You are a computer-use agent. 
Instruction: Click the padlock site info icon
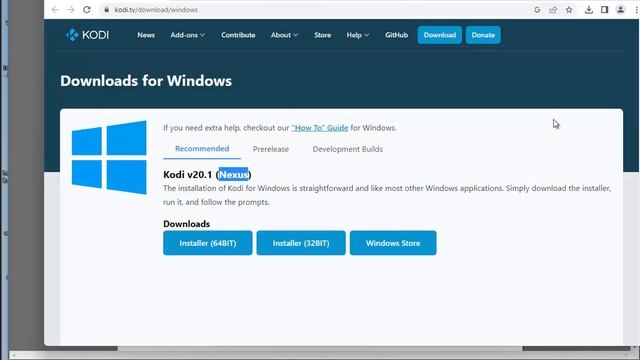pyautogui.click(x=106, y=9)
